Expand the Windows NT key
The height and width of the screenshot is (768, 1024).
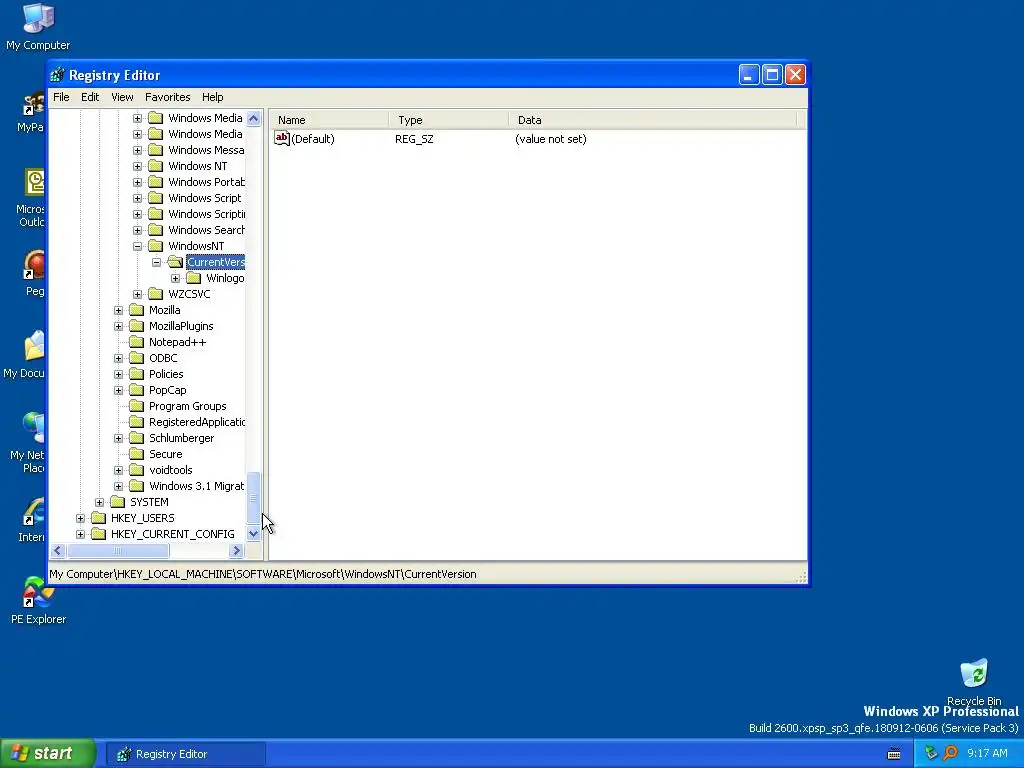click(x=137, y=166)
